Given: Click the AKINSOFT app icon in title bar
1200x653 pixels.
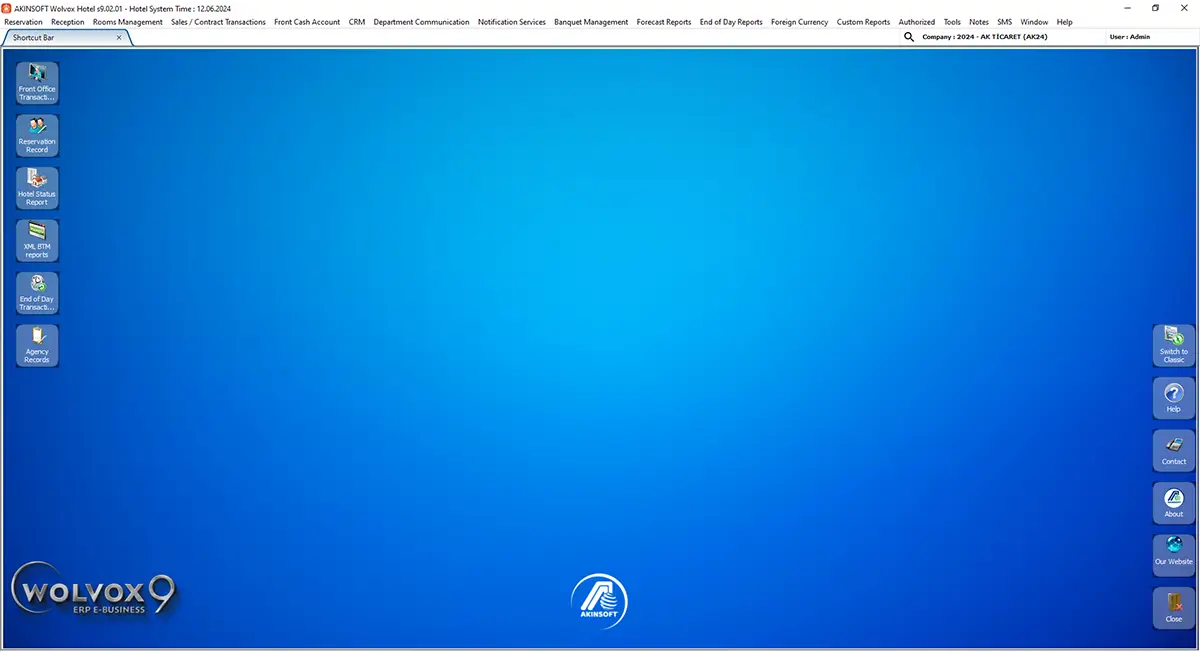Looking at the screenshot, I should (7, 8).
